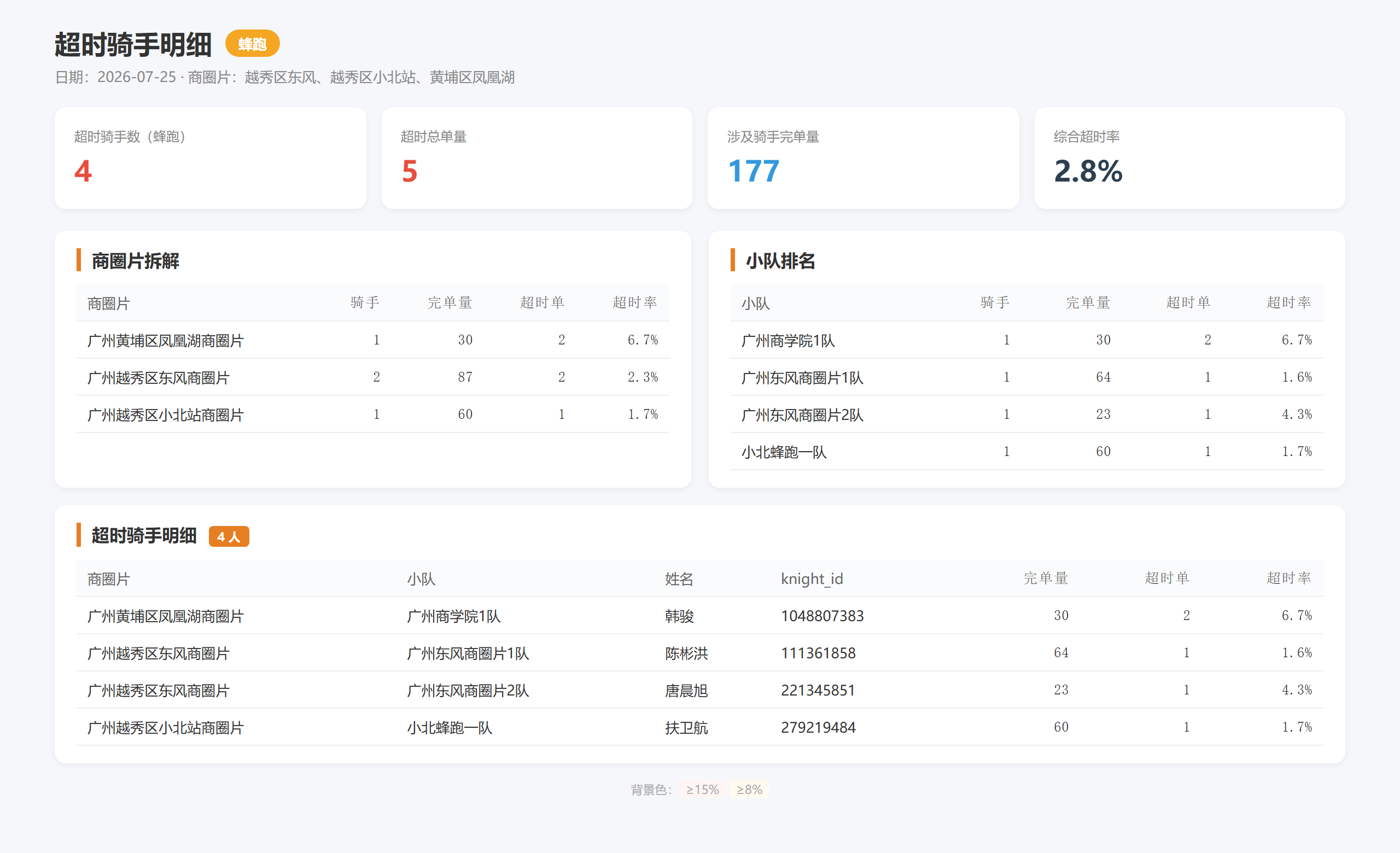
Task: Select row 广州黄埔区凤凰湖商圈片 in 商圈片拆解 table
Action: click(373, 340)
